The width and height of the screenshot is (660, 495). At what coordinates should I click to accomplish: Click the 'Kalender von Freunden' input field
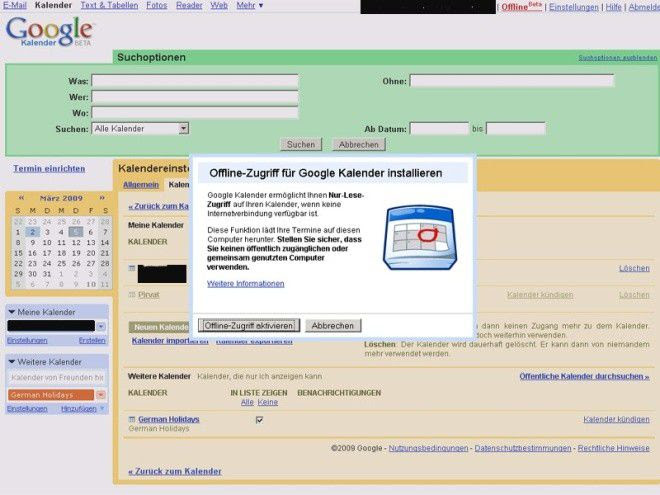pos(57,378)
